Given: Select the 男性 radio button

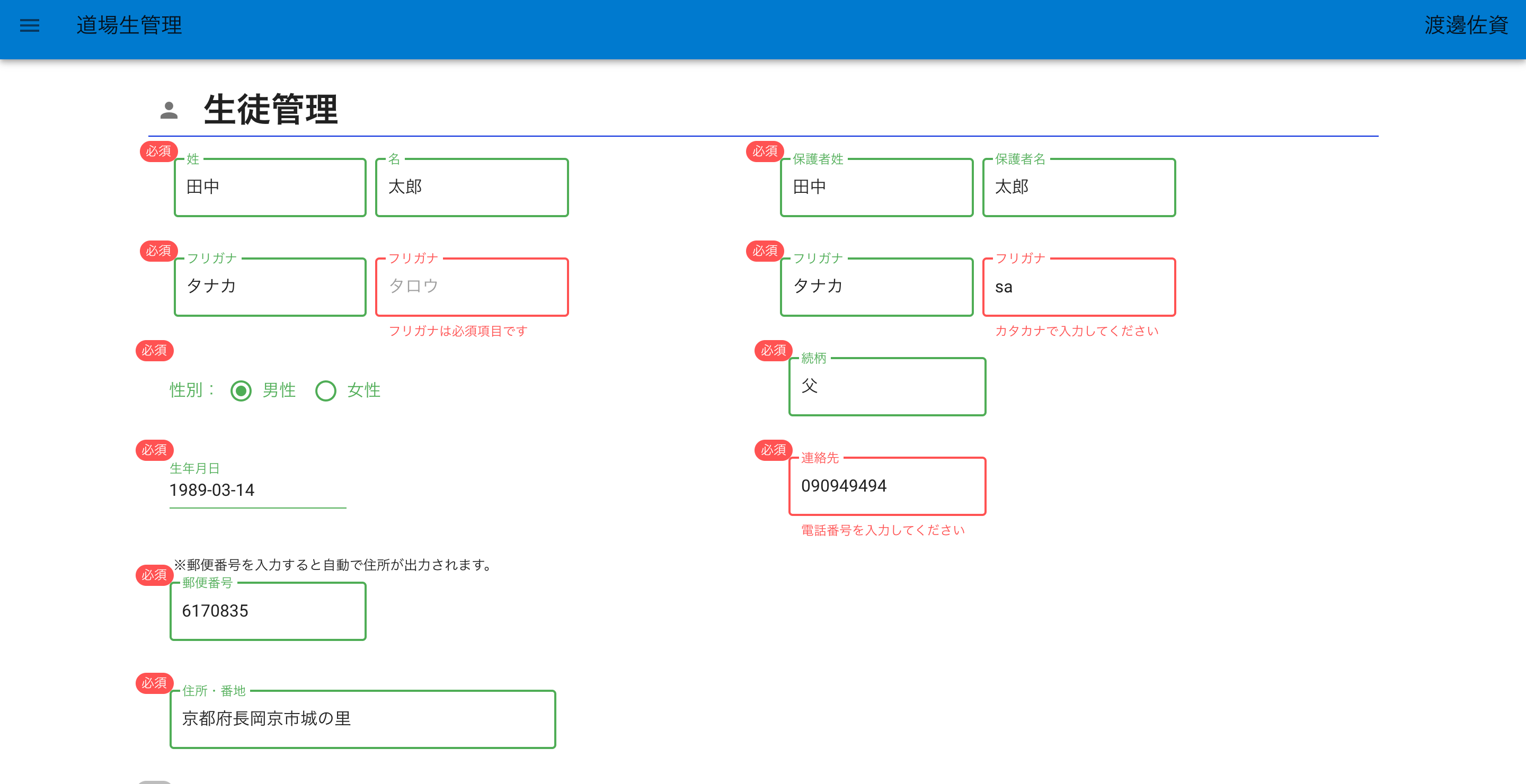Looking at the screenshot, I should point(241,391).
